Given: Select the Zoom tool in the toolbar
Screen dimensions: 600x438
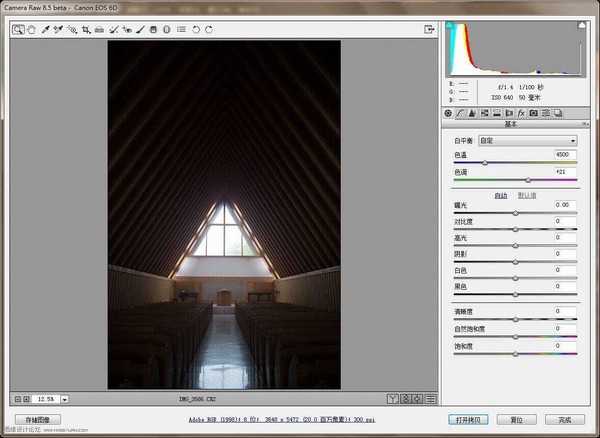Looking at the screenshot, I should [18, 30].
